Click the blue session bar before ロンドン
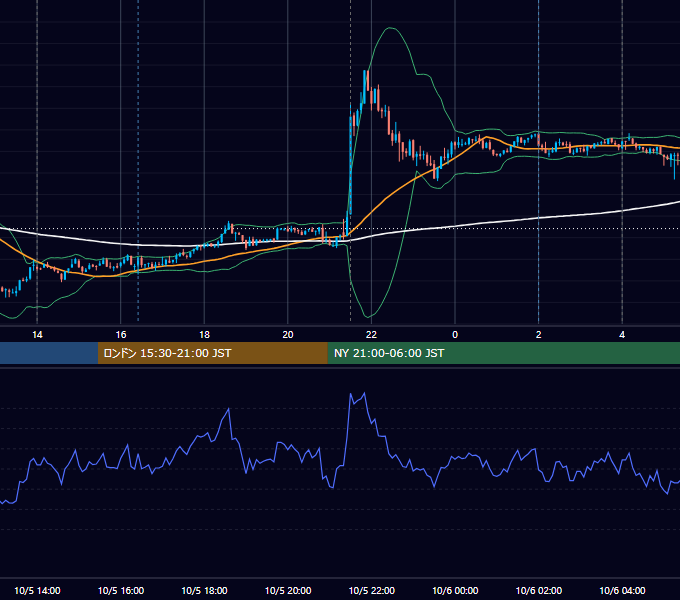 (x=49, y=353)
